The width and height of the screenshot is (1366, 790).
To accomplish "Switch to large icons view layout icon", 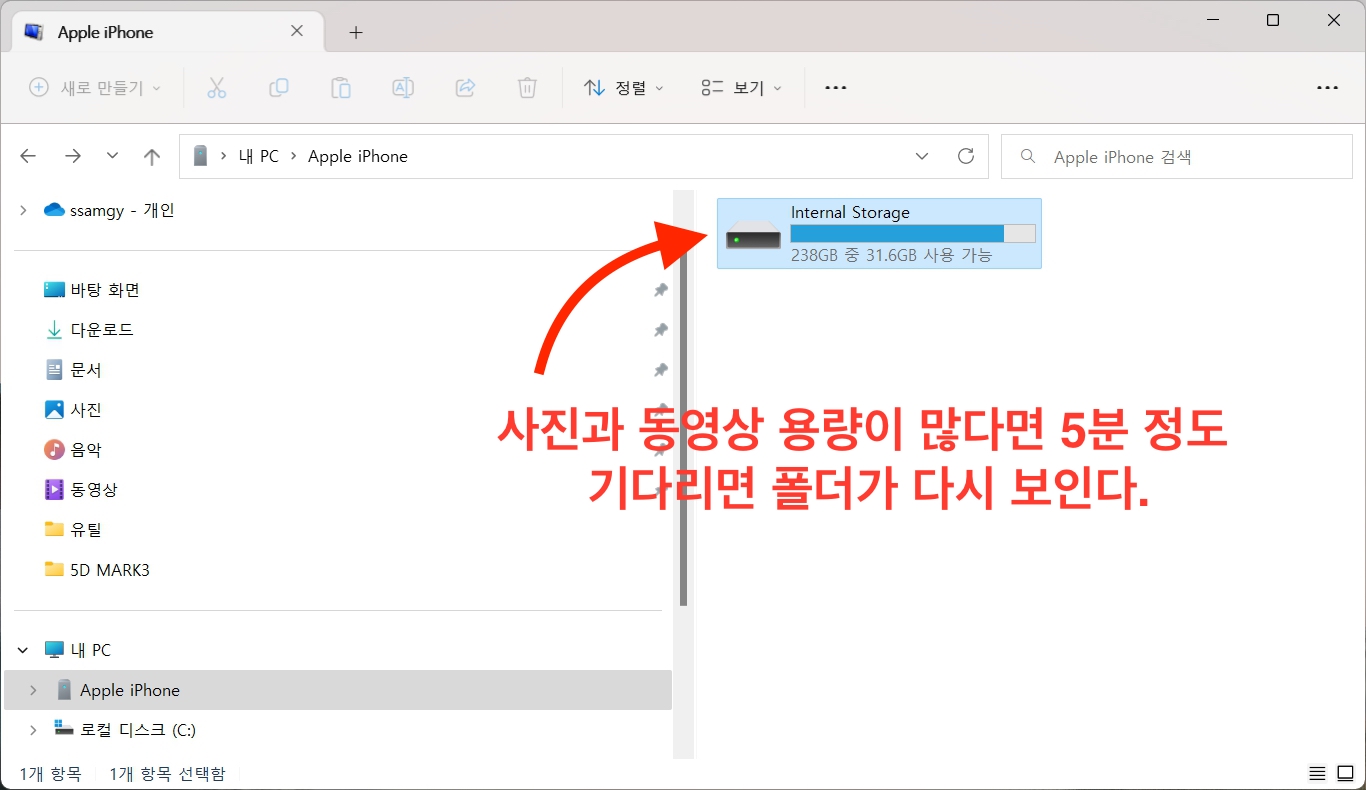I will [1345, 774].
